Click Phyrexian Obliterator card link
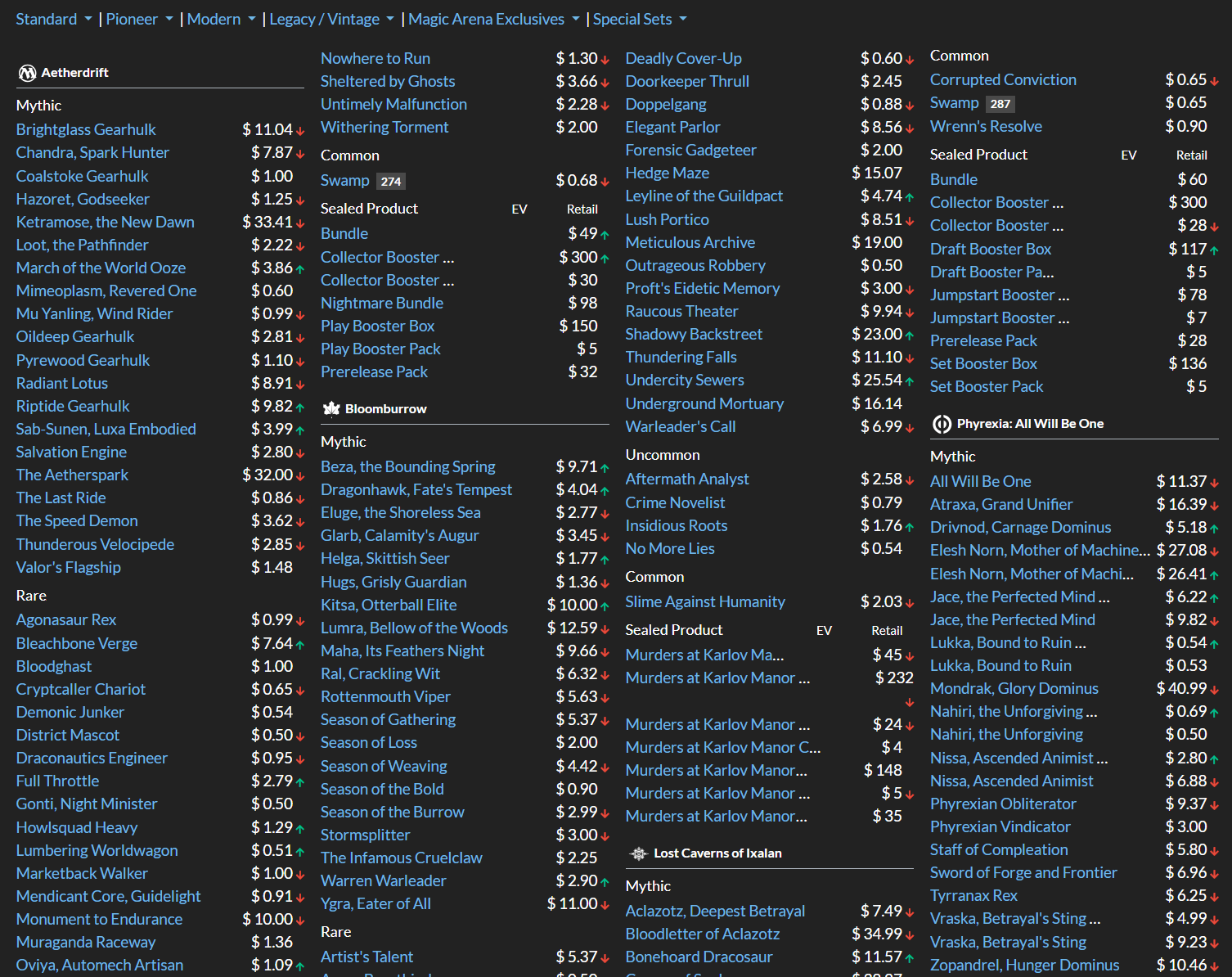 tap(1003, 804)
